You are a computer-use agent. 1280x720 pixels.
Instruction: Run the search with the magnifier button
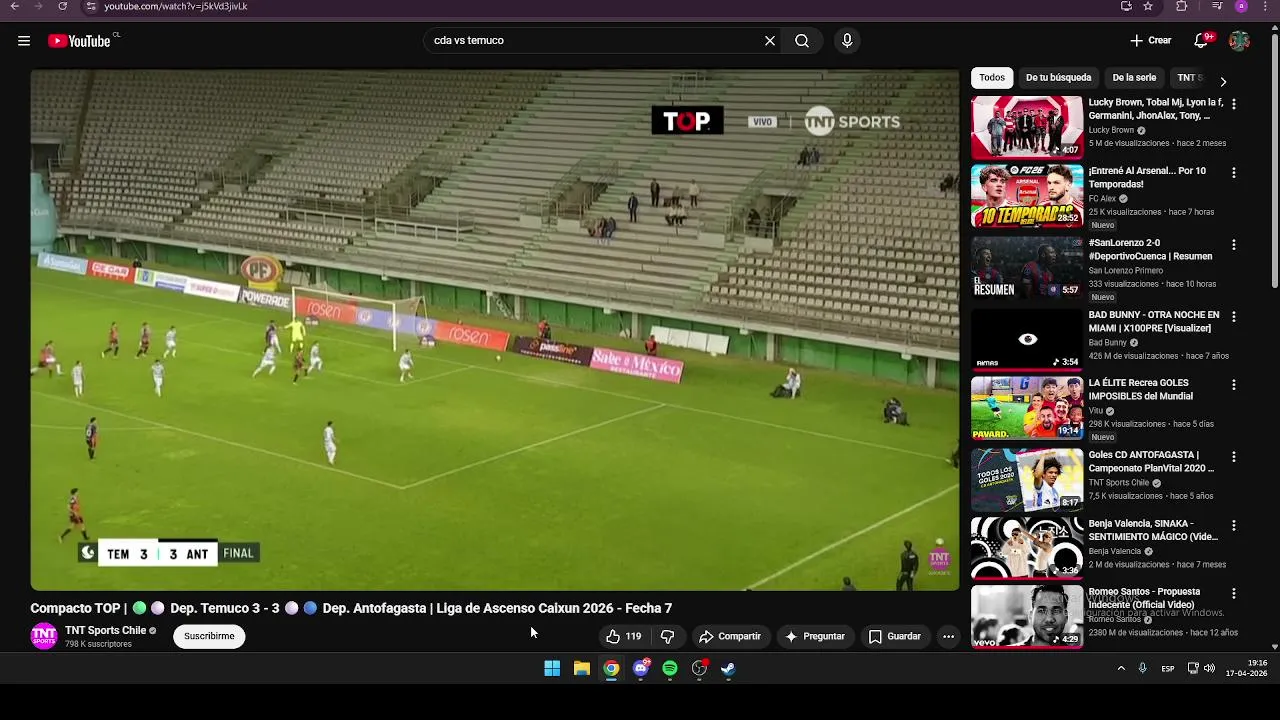coord(802,41)
